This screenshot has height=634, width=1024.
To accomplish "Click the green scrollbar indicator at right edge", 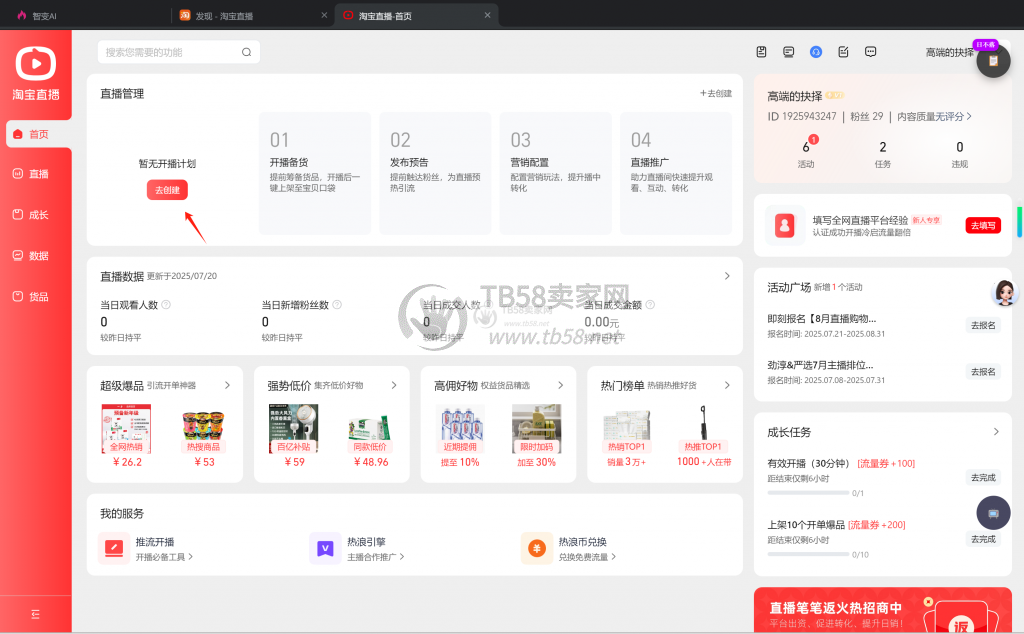I will point(1019,222).
